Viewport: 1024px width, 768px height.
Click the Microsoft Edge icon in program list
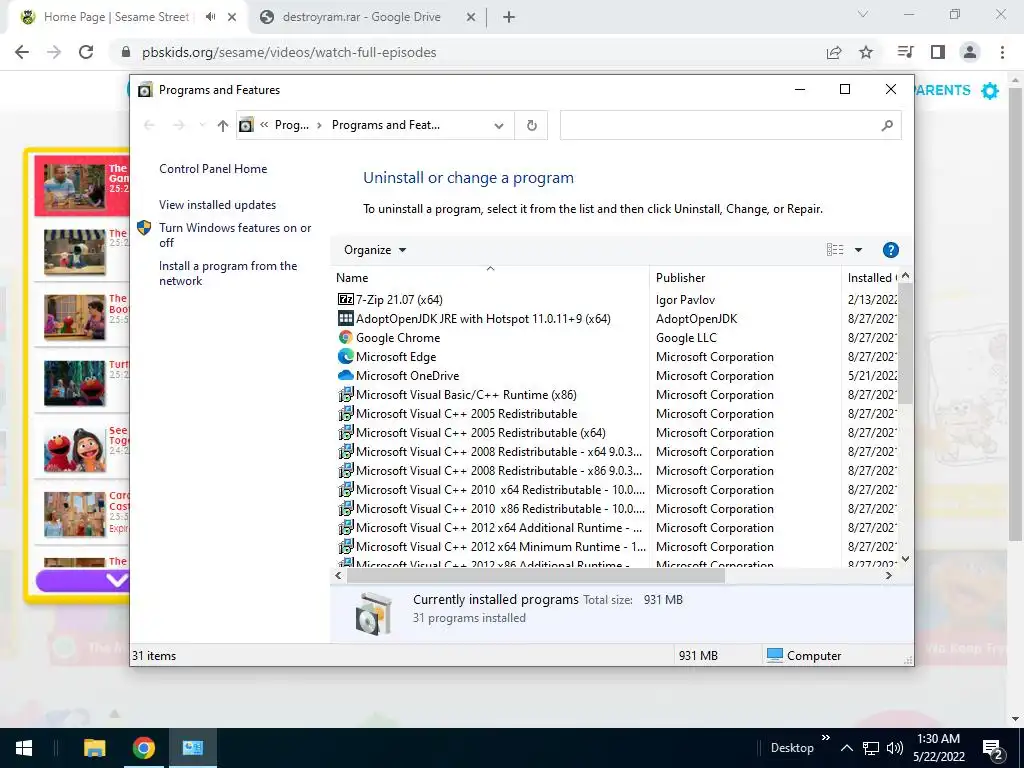(x=345, y=357)
